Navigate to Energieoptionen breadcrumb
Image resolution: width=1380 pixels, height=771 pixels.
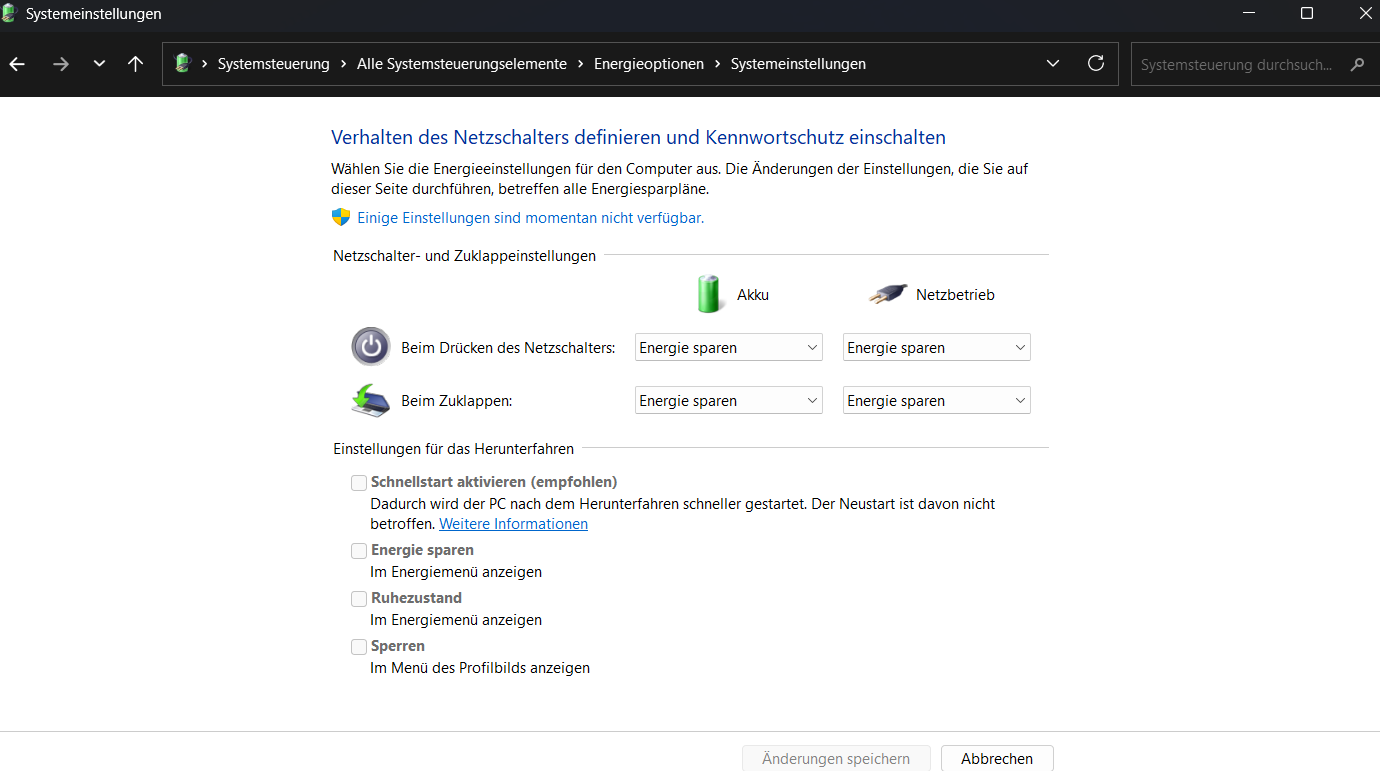point(648,64)
